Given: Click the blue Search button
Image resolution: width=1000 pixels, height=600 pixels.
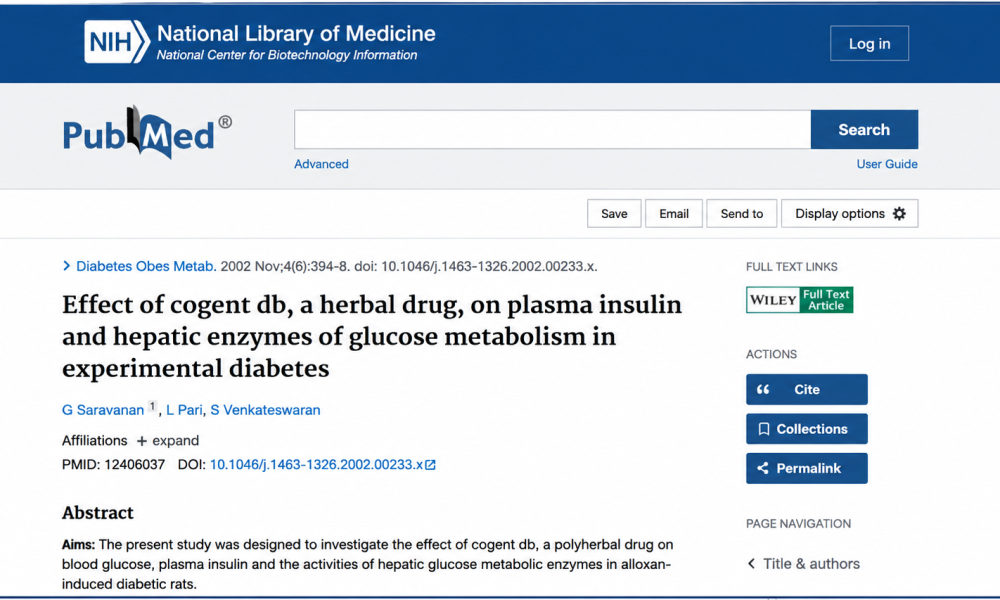Looking at the screenshot, I should (864, 129).
